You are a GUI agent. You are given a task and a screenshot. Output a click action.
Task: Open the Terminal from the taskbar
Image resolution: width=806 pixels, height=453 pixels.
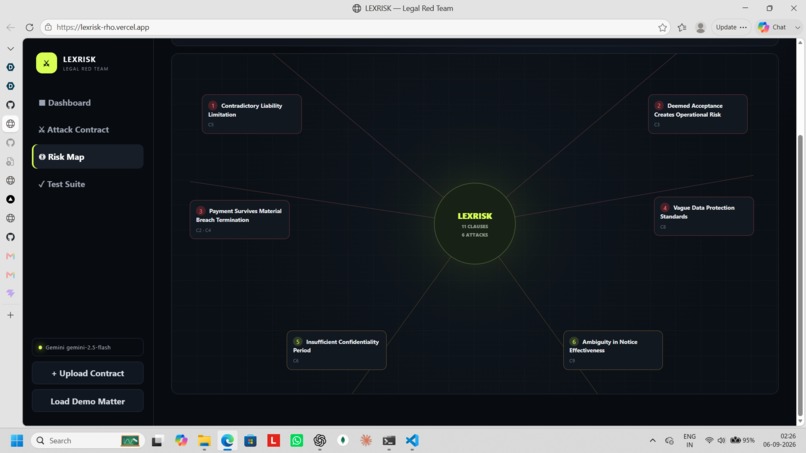[389, 441]
